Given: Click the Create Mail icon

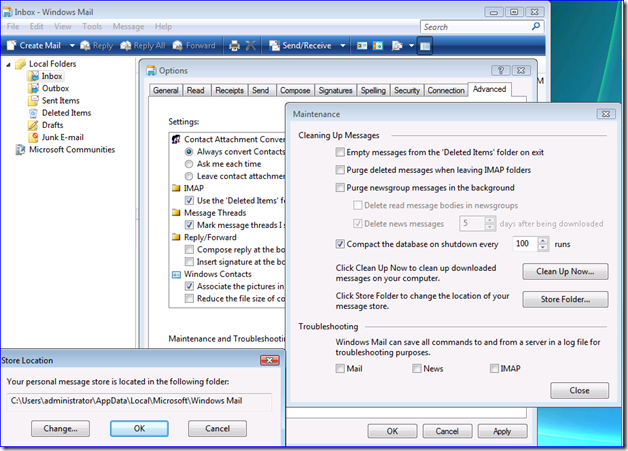Looking at the screenshot, I should [x=11, y=46].
